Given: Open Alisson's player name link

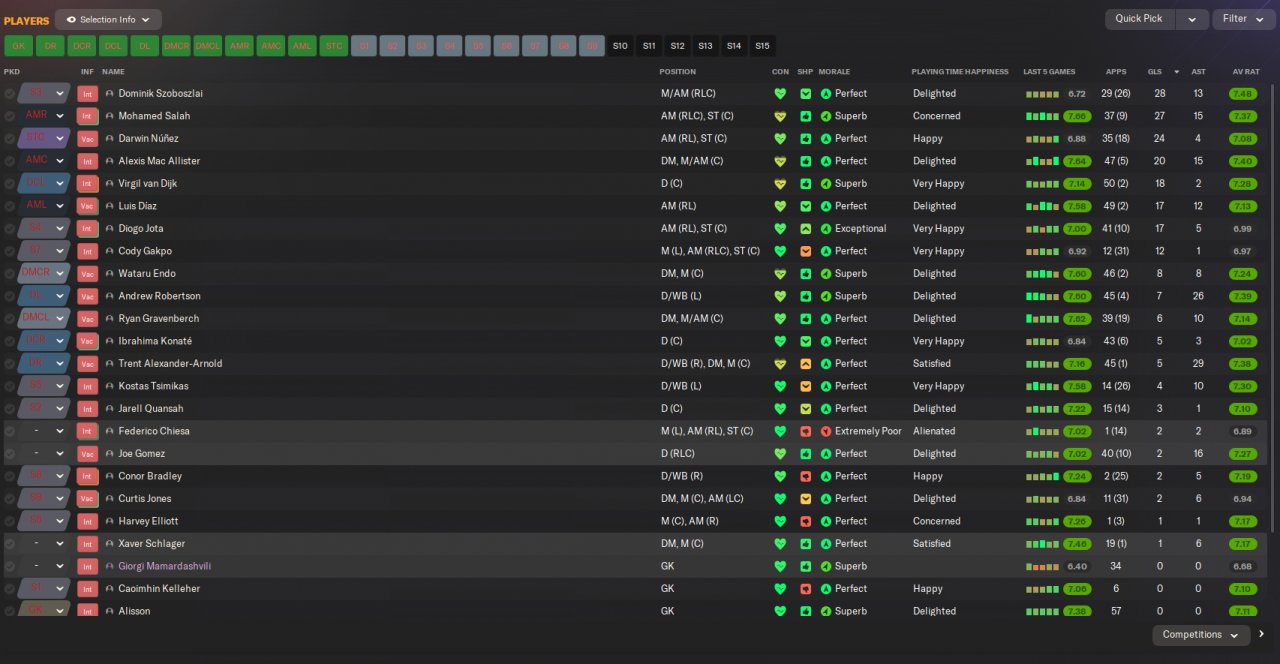Looking at the screenshot, I should [x=134, y=611].
